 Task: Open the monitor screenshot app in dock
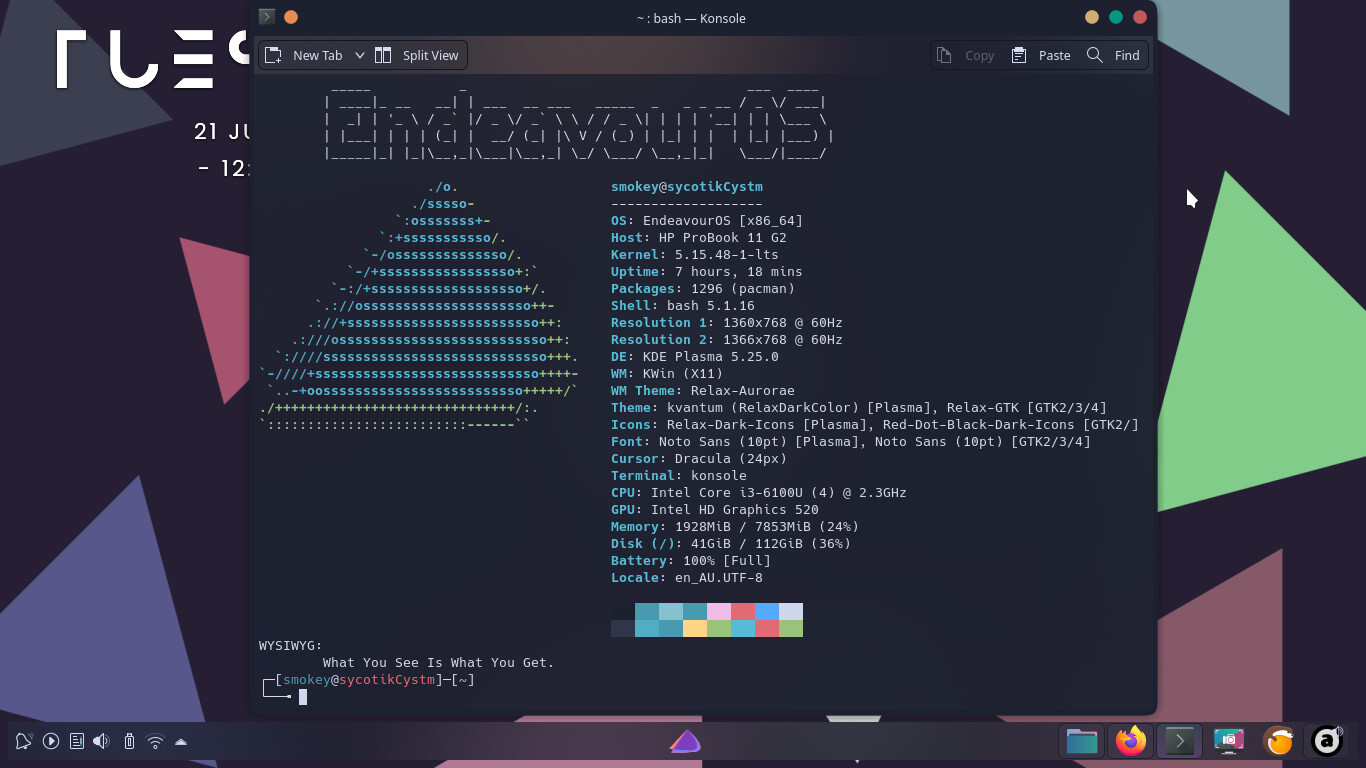(x=1229, y=741)
